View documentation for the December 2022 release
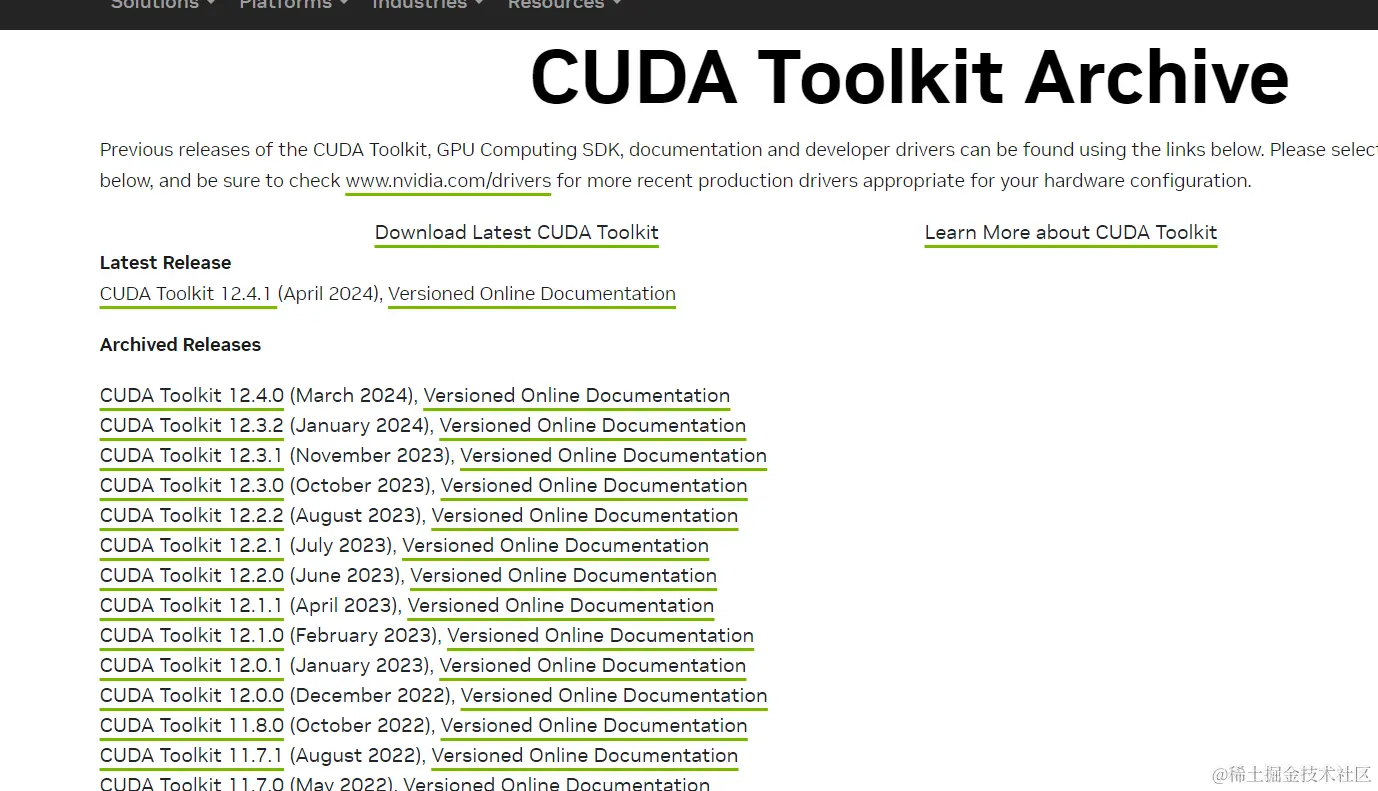Image resolution: width=1378 pixels, height=791 pixels. pos(614,696)
